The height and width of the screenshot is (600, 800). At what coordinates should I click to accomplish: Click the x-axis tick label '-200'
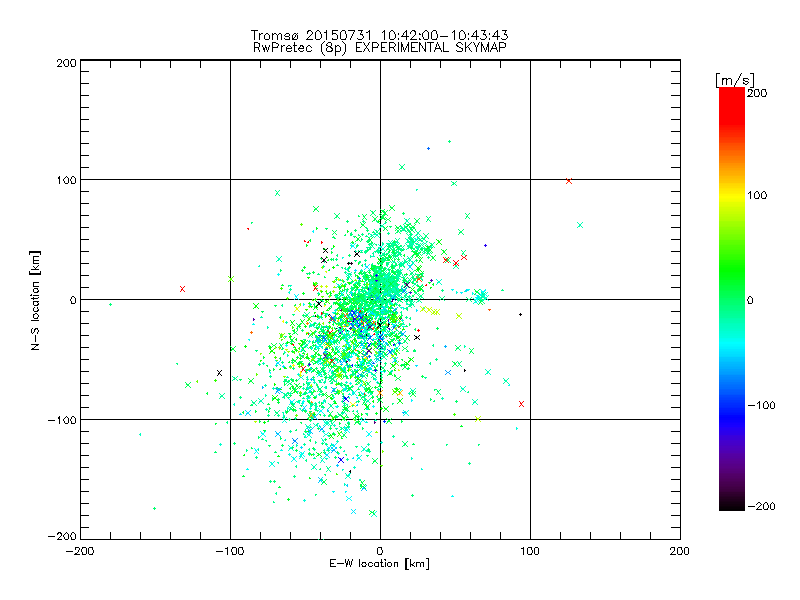pyautogui.click(x=80, y=551)
